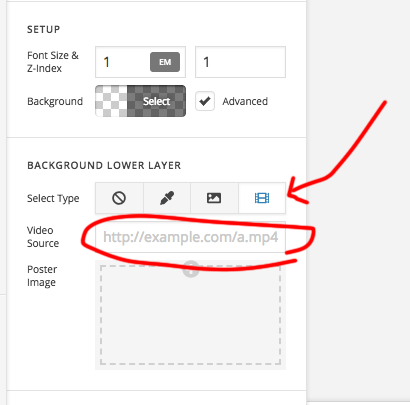This screenshot has height=405, width=410.
Task: Click the transparent checkered color preview
Action: tap(111, 101)
